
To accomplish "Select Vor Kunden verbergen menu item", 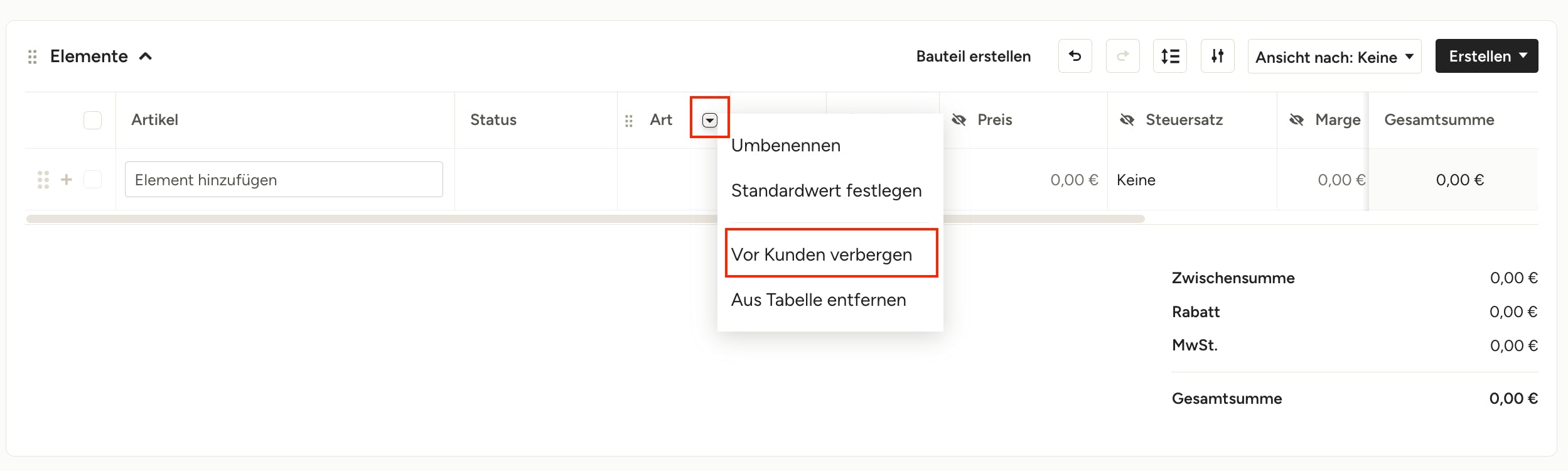I will pyautogui.click(x=822, y=254).
